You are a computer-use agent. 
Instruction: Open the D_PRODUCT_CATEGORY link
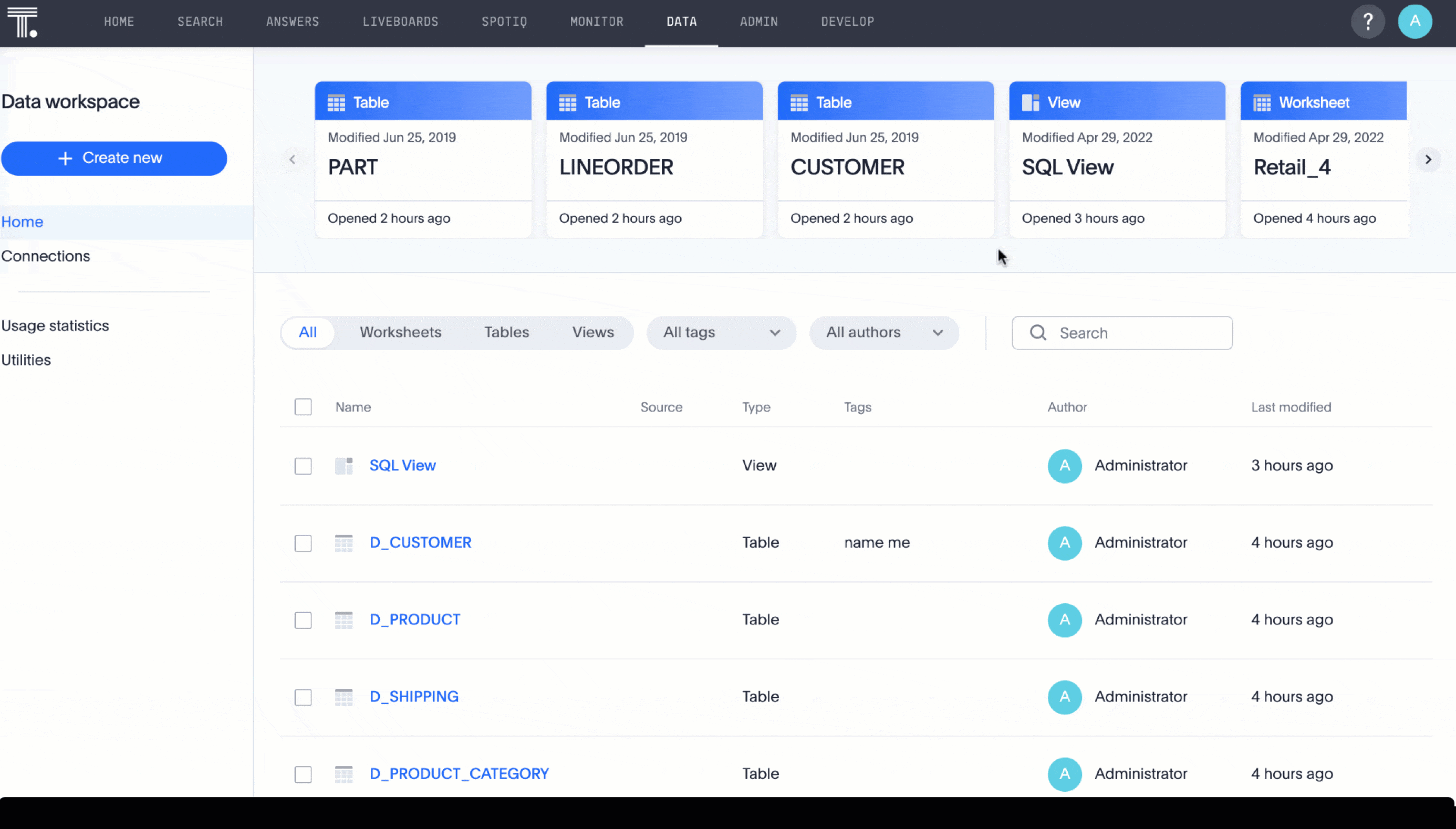point(459,774)
